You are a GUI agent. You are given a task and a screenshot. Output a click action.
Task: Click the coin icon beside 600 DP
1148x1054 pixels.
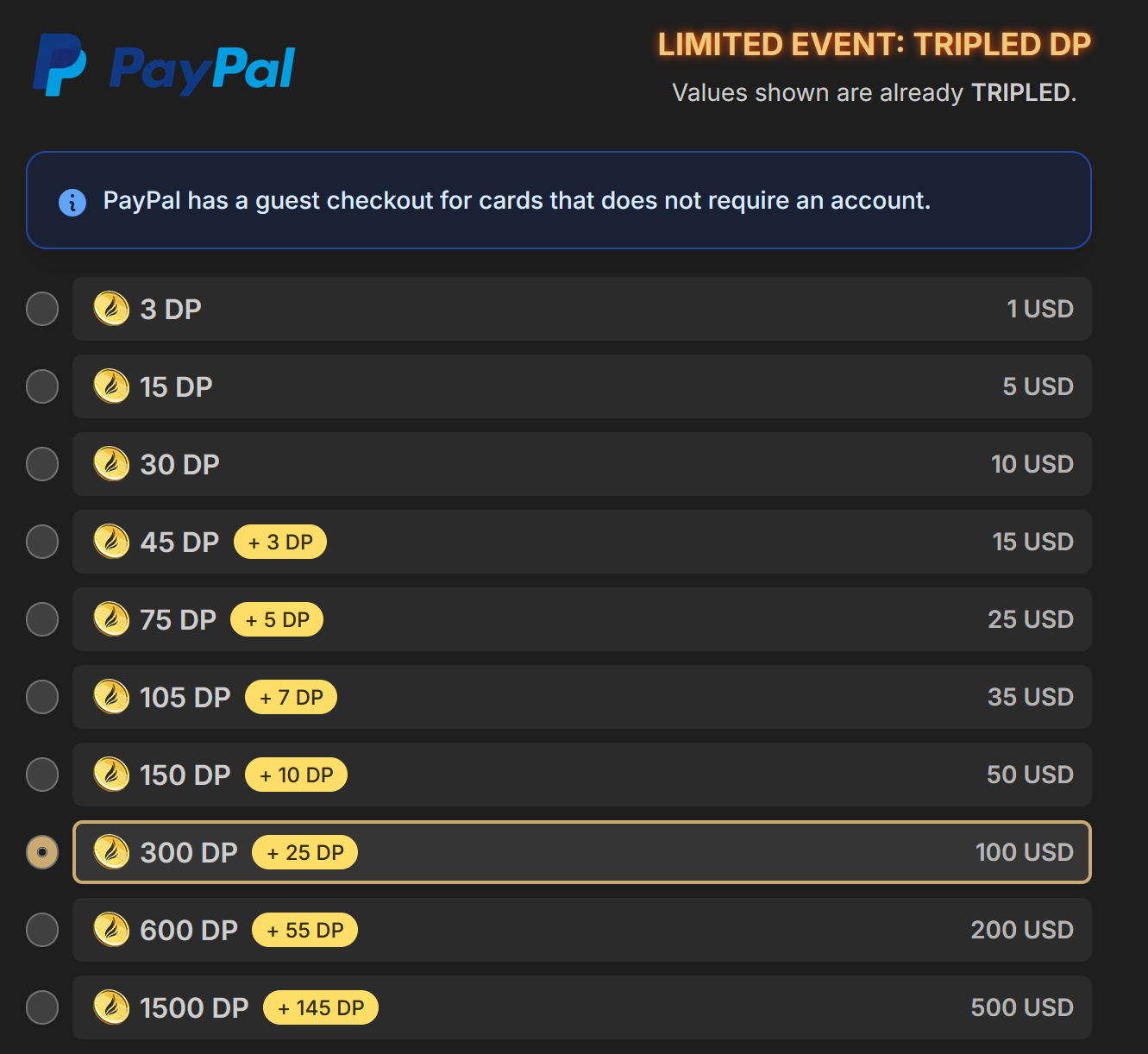(x=111, y=930)
